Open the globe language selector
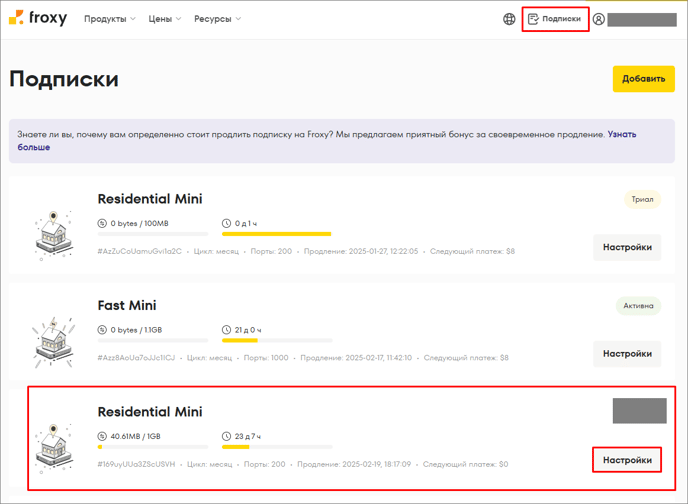 509,19
